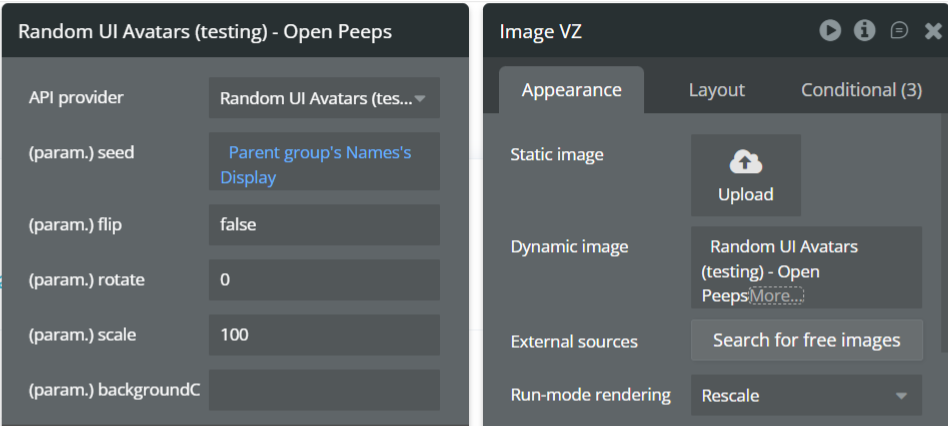Click the rotate parameter field
The width and height of the screenshot is (948, 426).
click(324, 280)
